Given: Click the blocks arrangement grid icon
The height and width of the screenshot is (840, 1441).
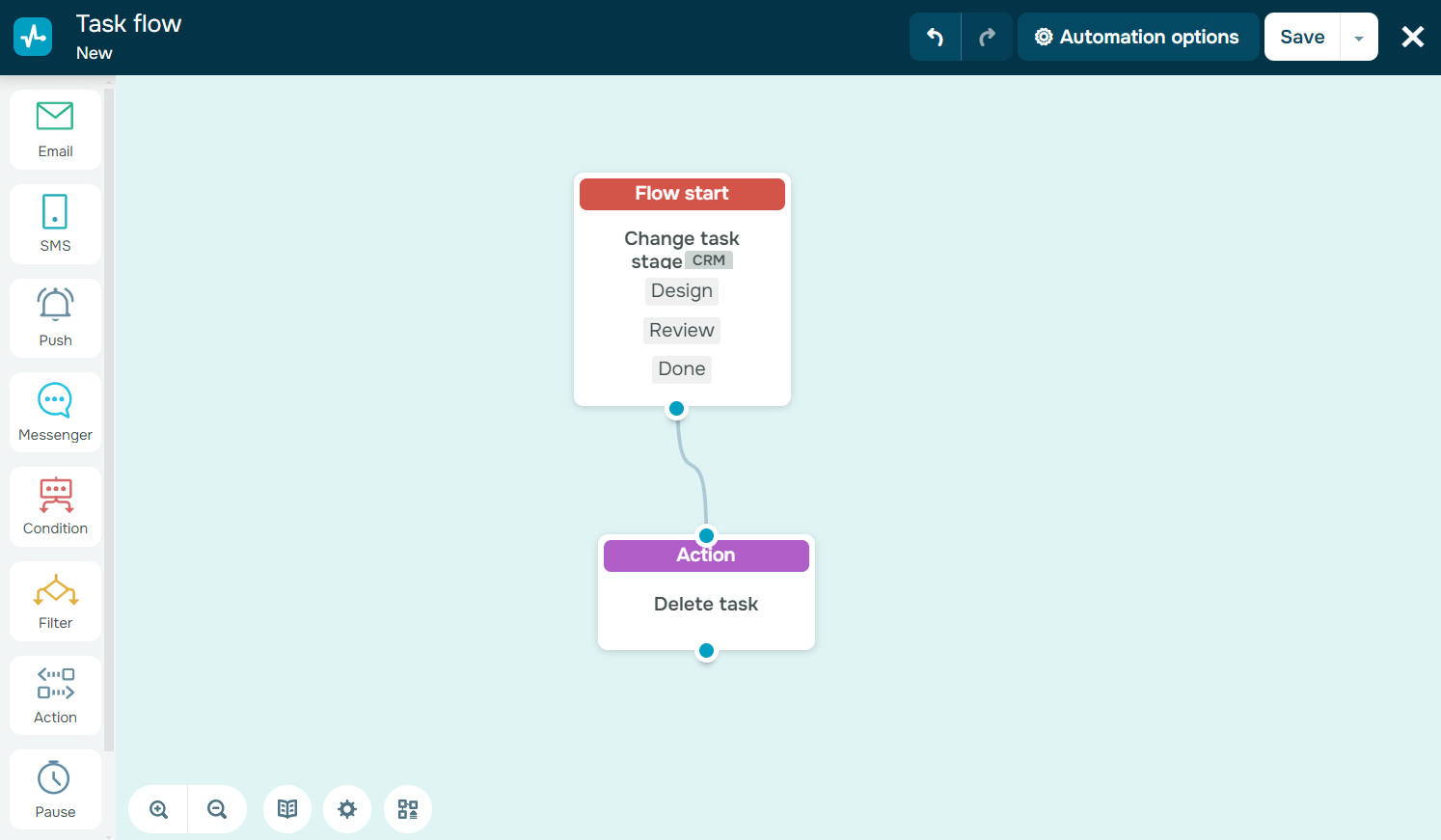Looking at the screenshot, I should tap(408, 809).
